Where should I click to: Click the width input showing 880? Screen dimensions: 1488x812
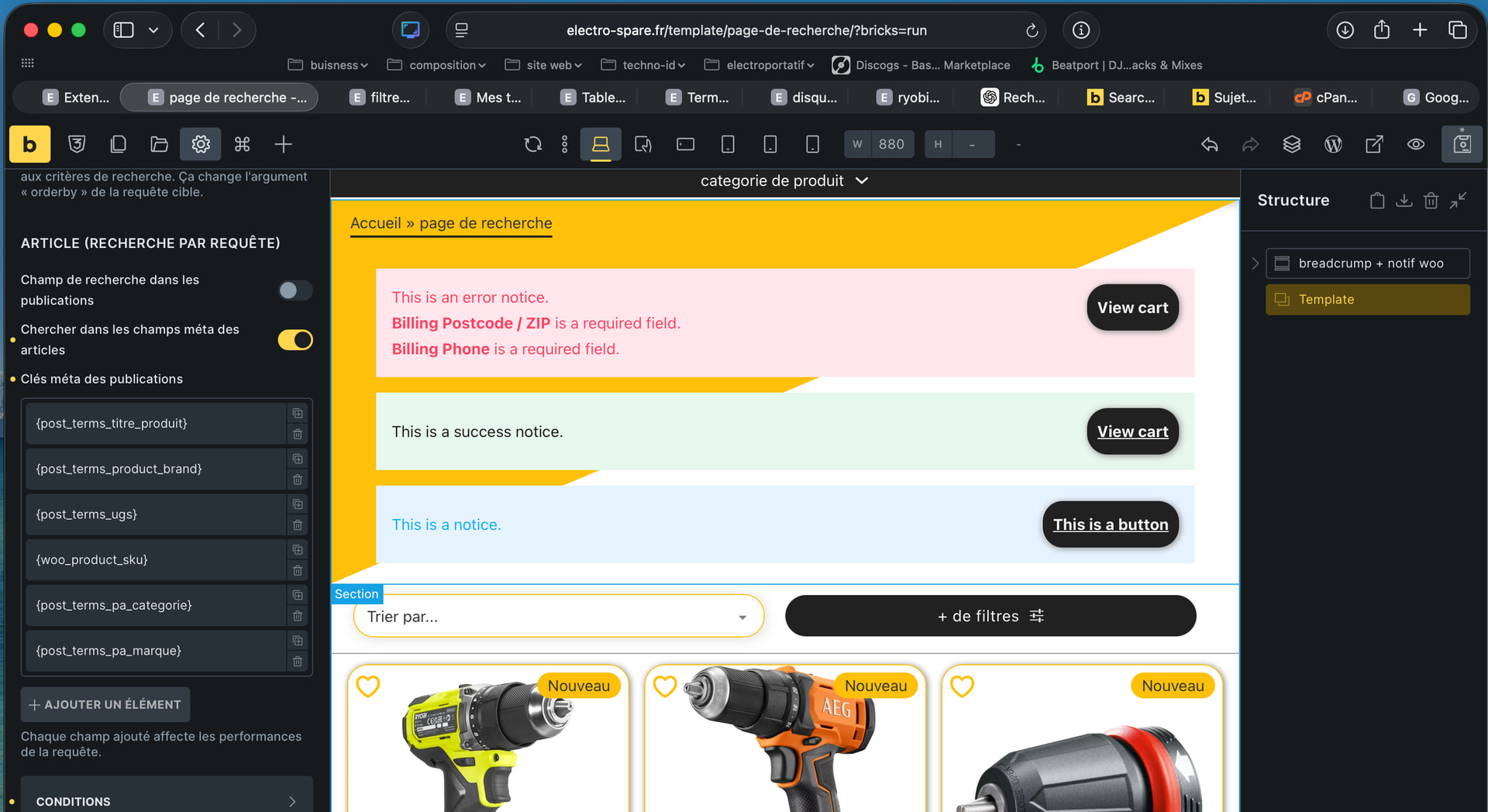click(x=890, y=144)
